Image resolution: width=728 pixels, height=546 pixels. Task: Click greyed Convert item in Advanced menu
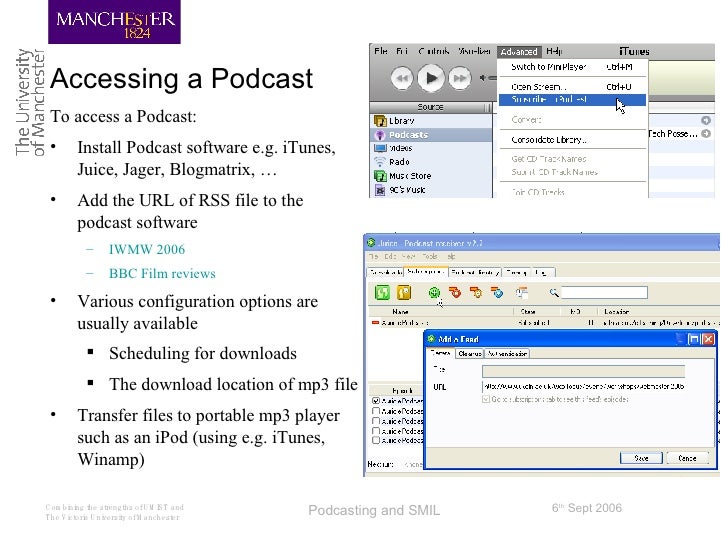pyautogui.click(x=572, y=120)
